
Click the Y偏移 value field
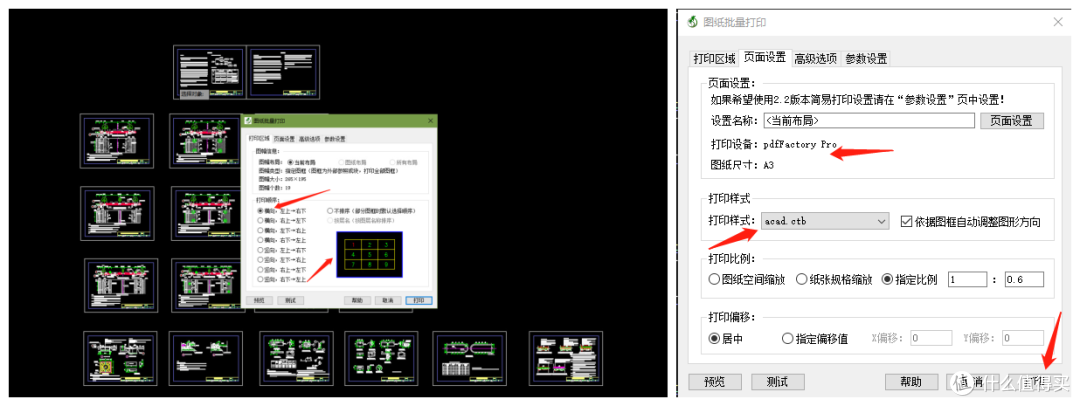[1023, 338]
